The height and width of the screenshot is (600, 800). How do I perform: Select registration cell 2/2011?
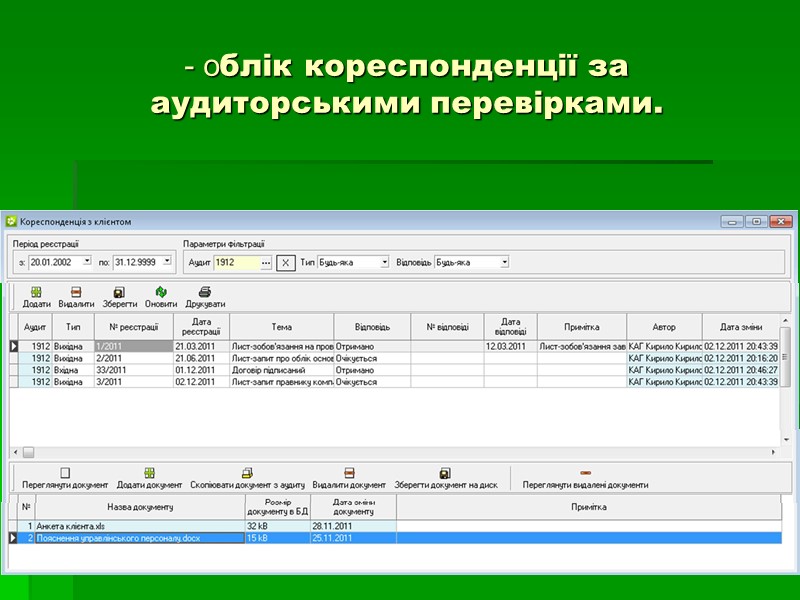(x=134, y=358)
